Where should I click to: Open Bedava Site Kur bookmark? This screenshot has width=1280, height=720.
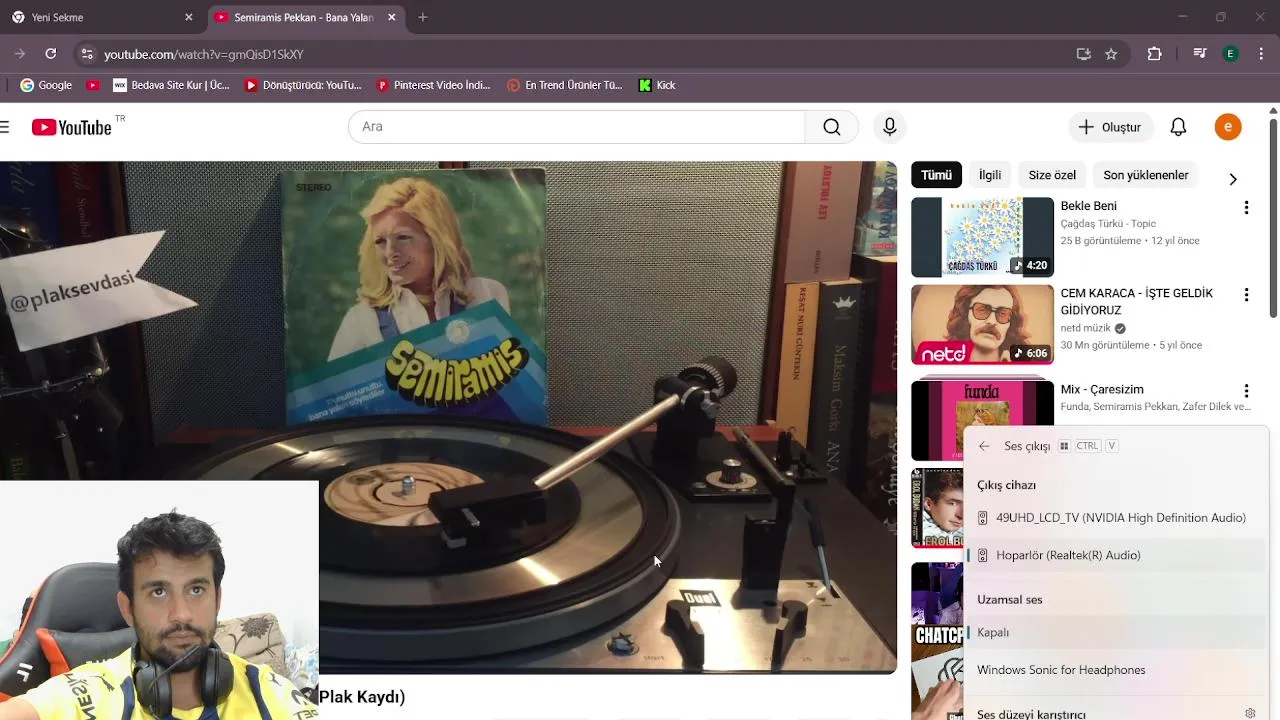171,85
